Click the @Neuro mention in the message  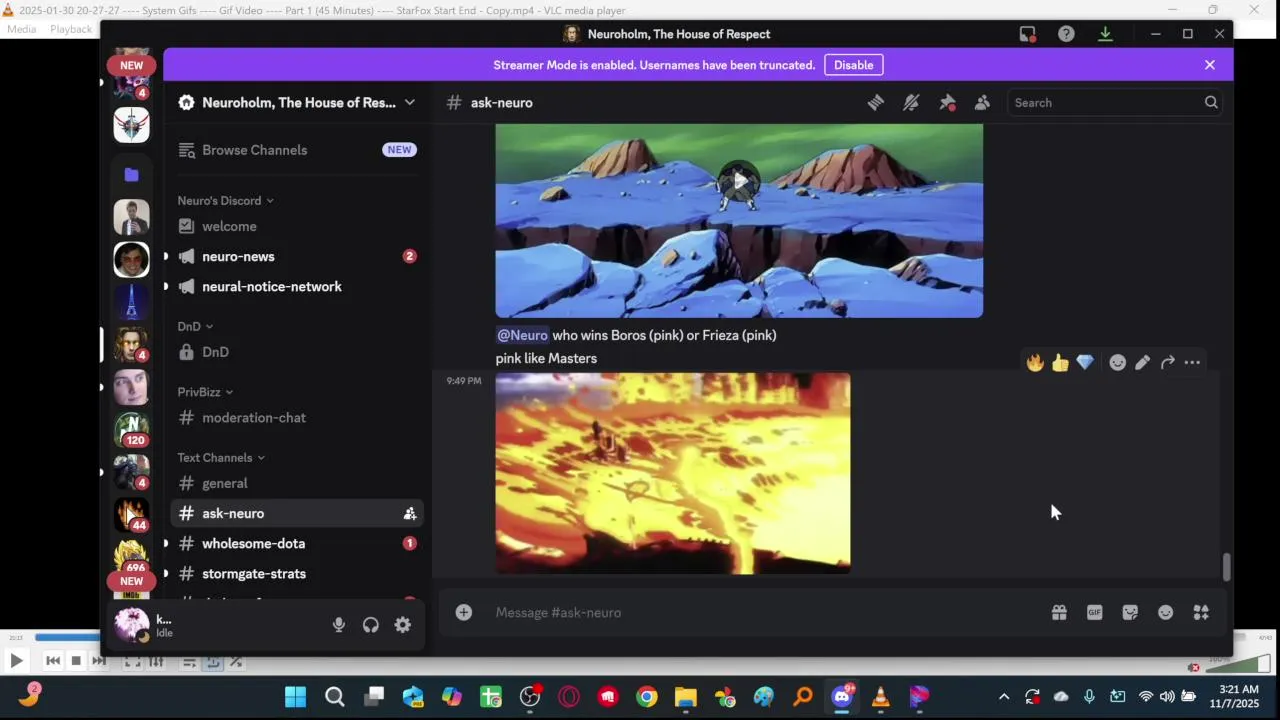[522, 335]
